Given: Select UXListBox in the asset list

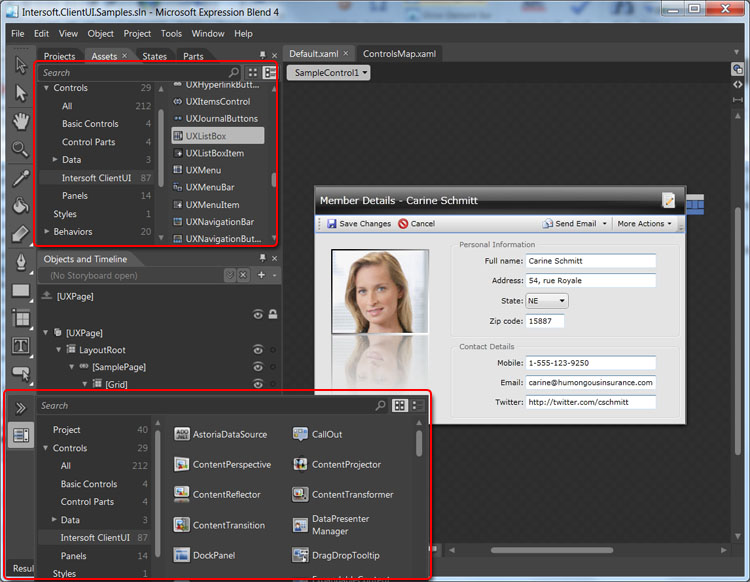Looking at the screenshot, I should (218, 136).
